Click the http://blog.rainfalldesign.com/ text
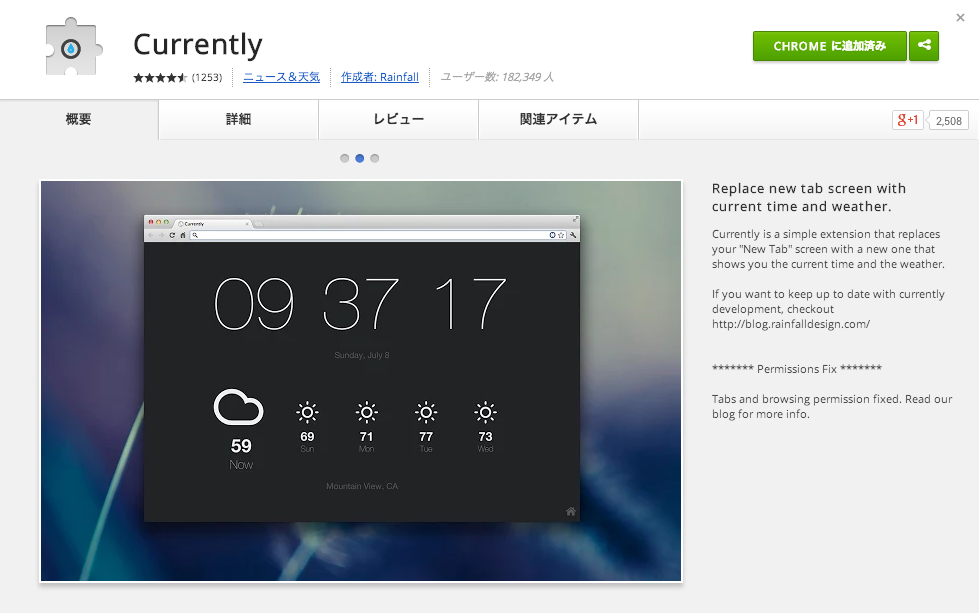The image size is (979, 613). click(790, 324)
